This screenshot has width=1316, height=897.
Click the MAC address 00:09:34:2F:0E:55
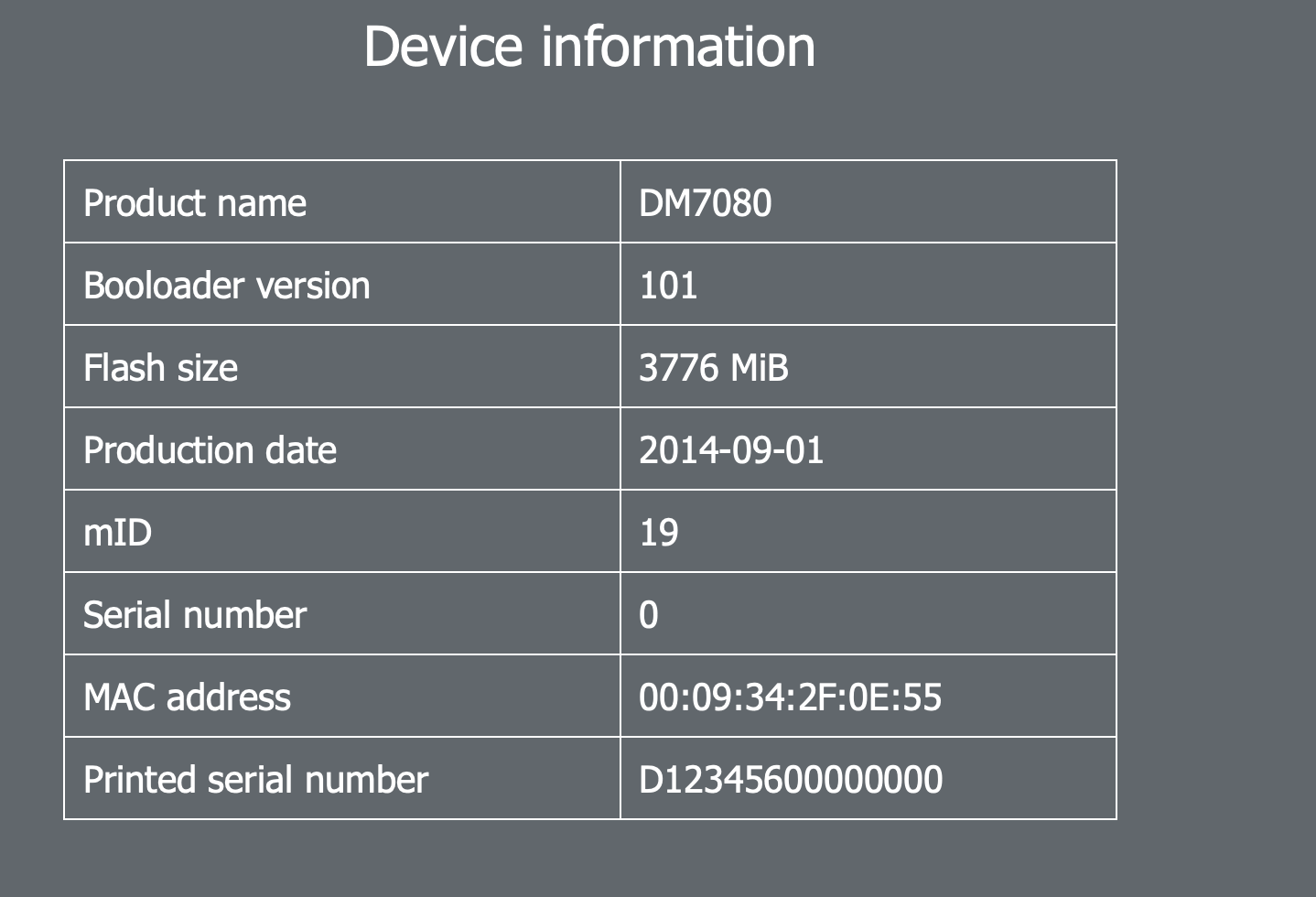pos(790,697)
